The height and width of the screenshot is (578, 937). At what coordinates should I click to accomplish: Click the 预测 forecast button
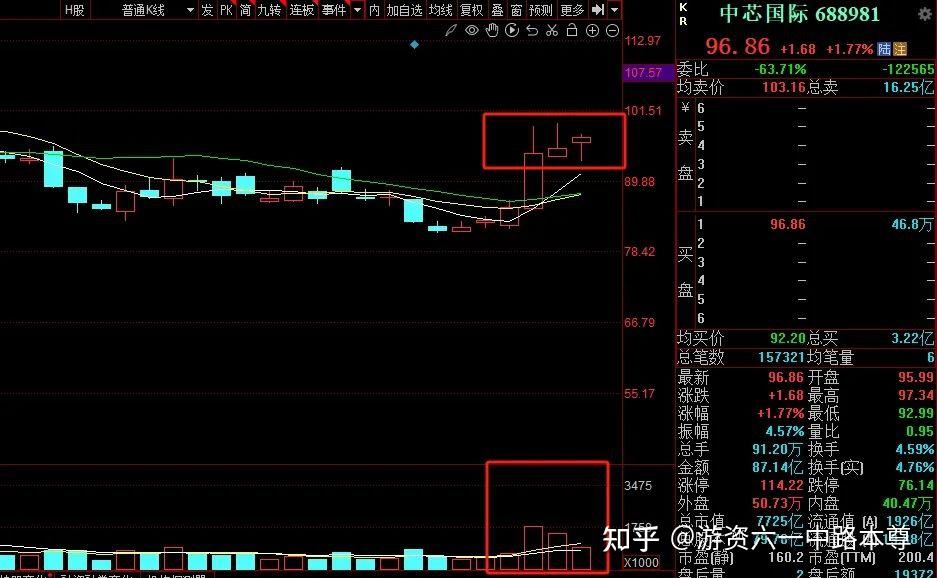pos(541,10)
